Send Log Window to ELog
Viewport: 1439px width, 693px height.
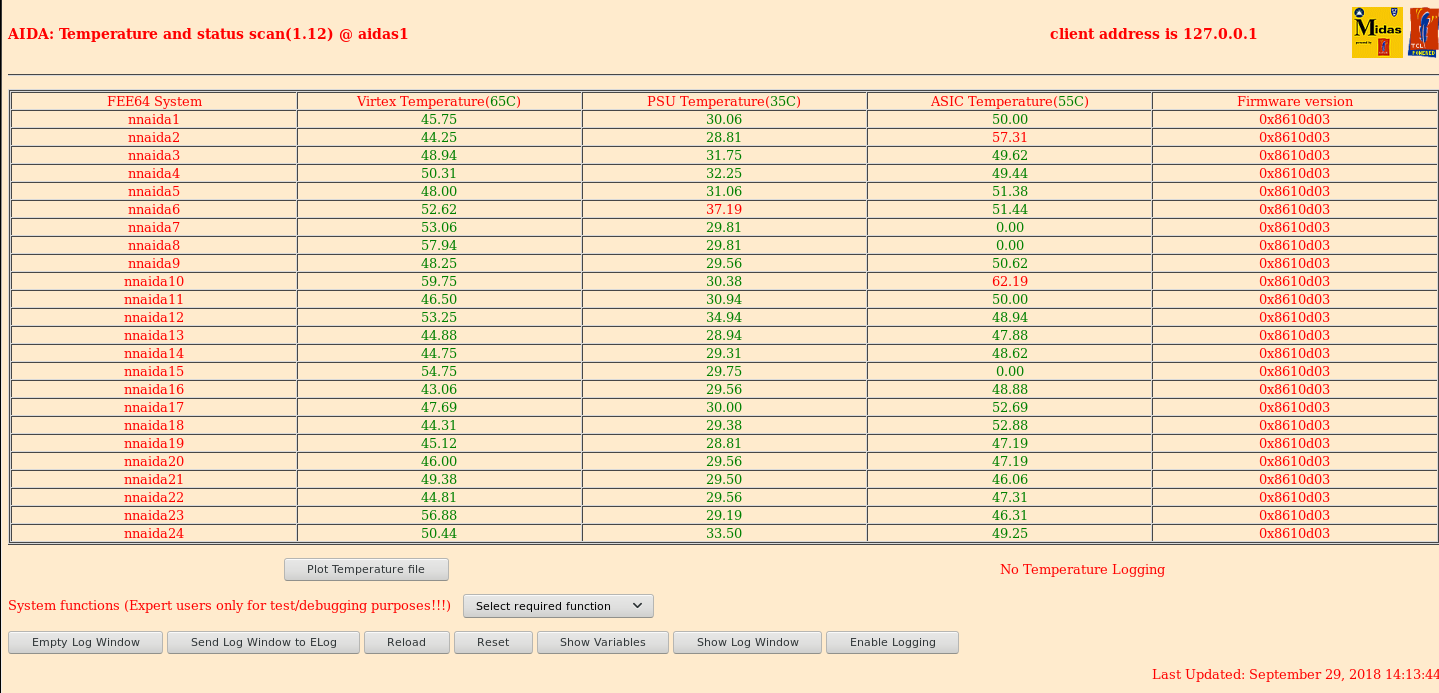click(263, 642)
